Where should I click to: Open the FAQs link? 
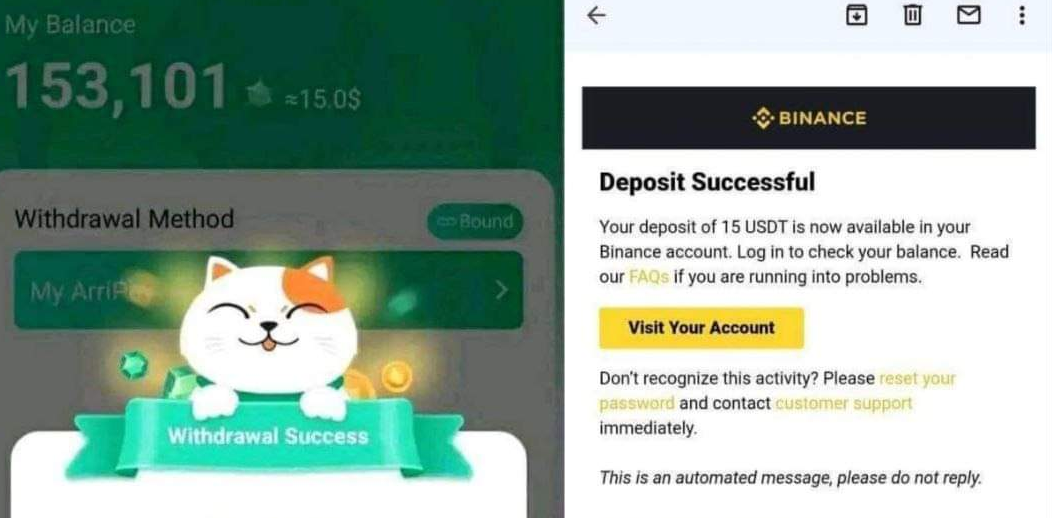(x=648, y=277)
